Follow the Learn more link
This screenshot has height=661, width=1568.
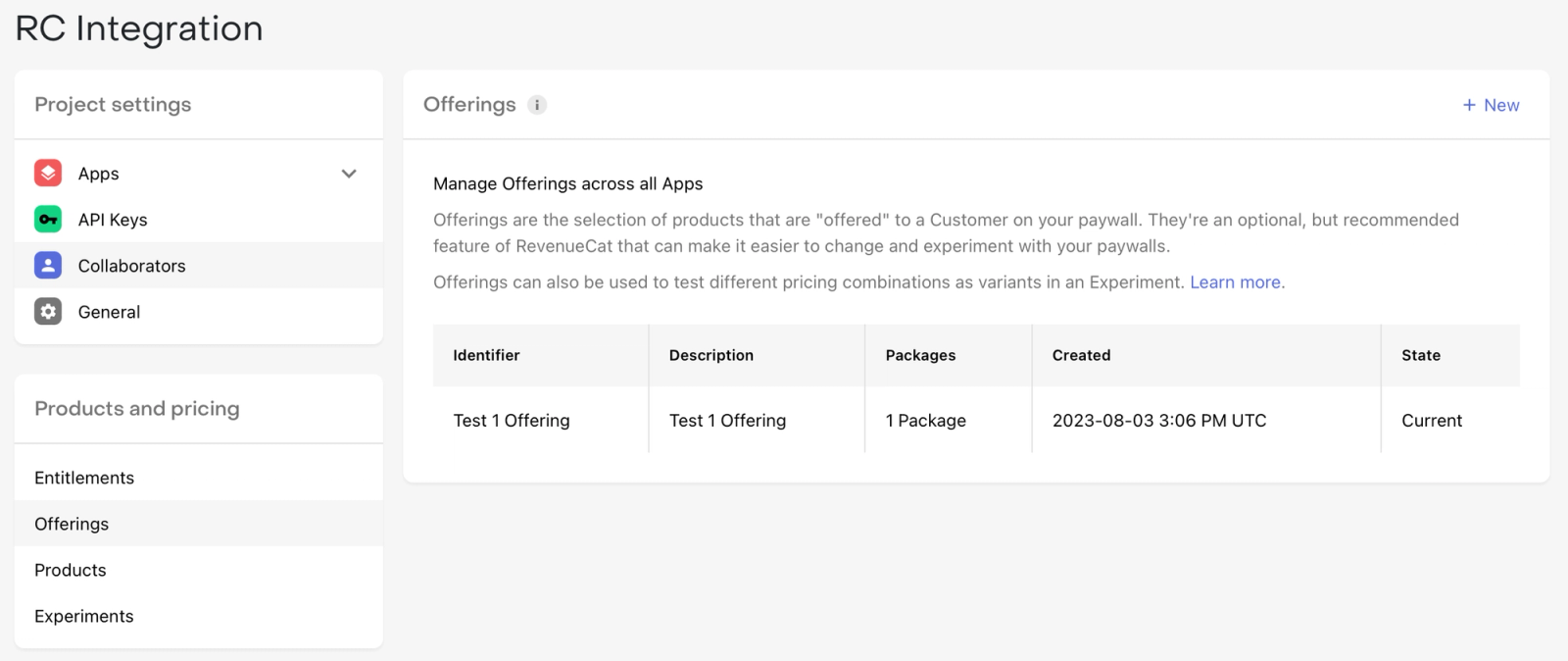pyautogui.click(x=1236, y=282)
